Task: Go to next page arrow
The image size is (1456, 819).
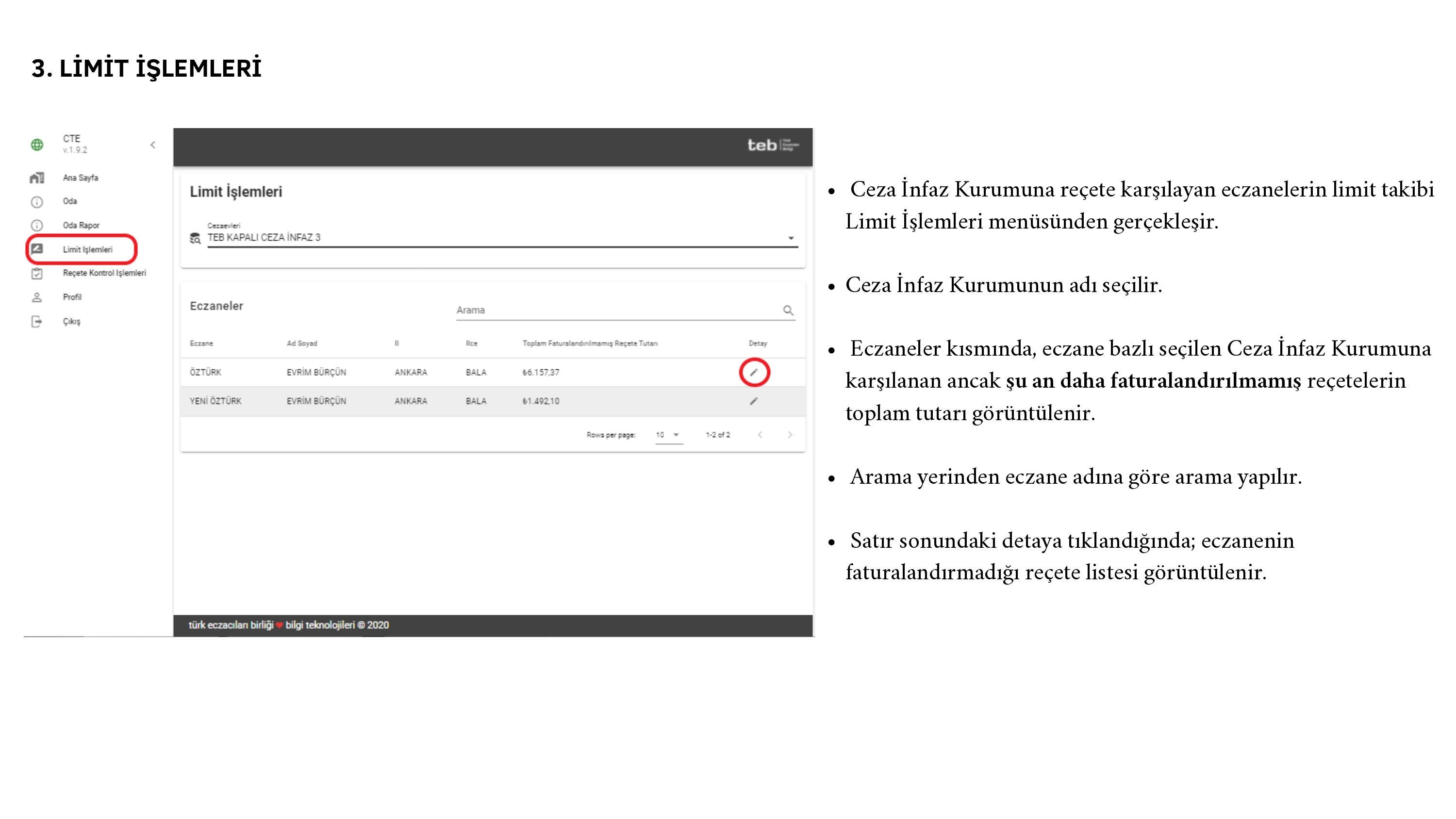Action: coord(790,435)
